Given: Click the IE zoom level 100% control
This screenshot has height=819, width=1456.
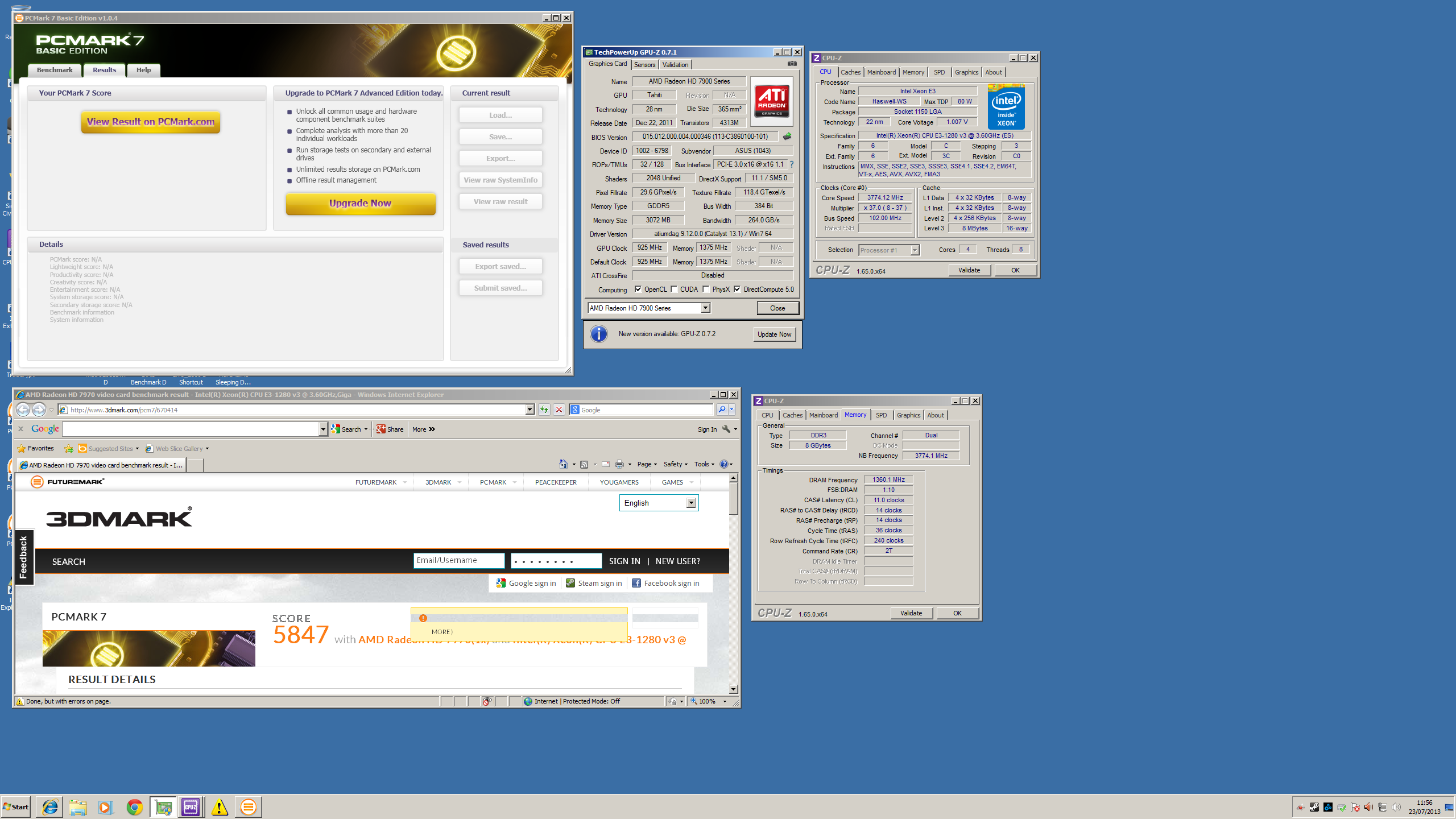Looking at the screenshot, I should point(709,701).
